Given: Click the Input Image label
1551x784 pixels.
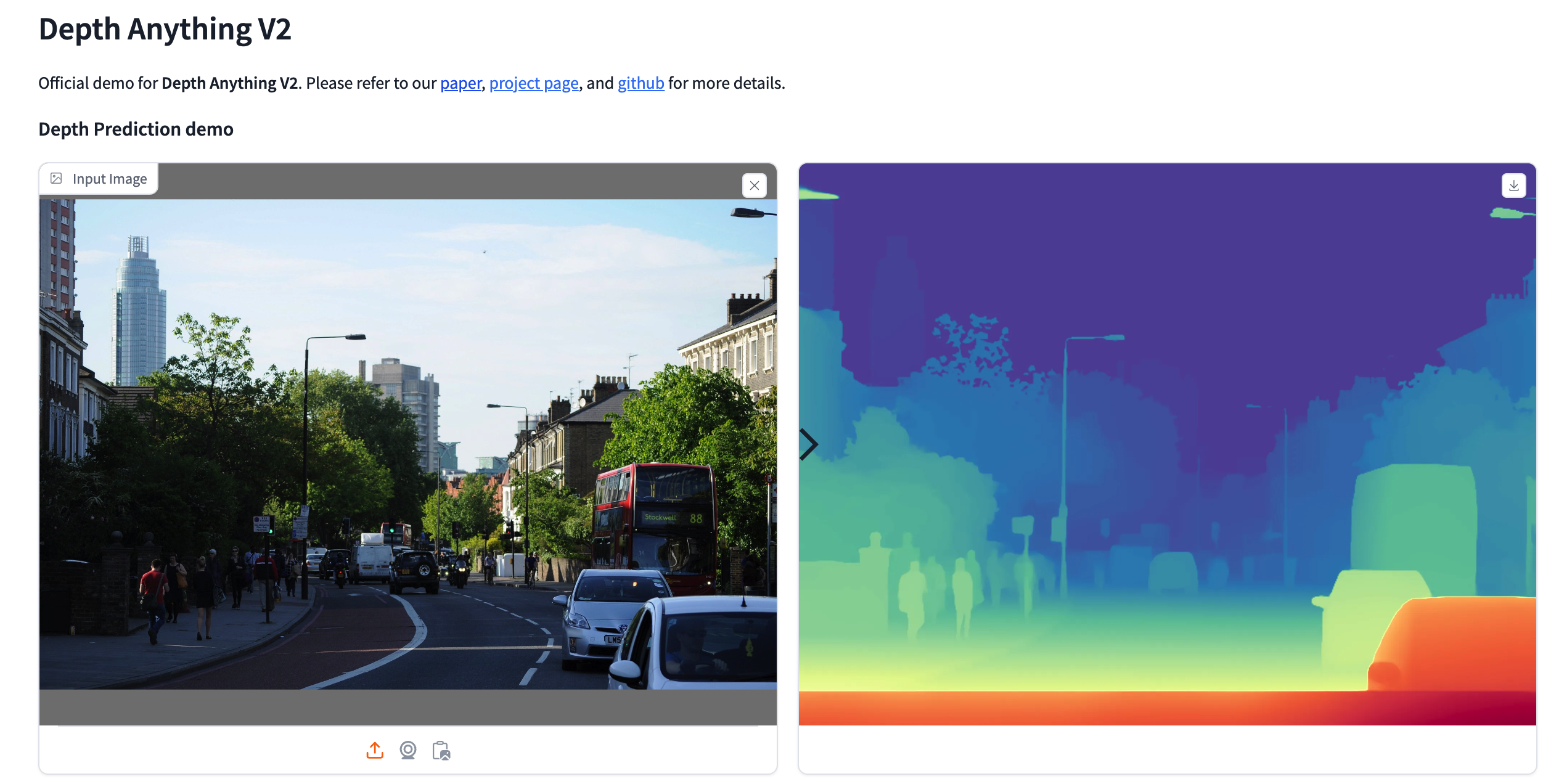Looking at the screenshot, I should point(110,179).
